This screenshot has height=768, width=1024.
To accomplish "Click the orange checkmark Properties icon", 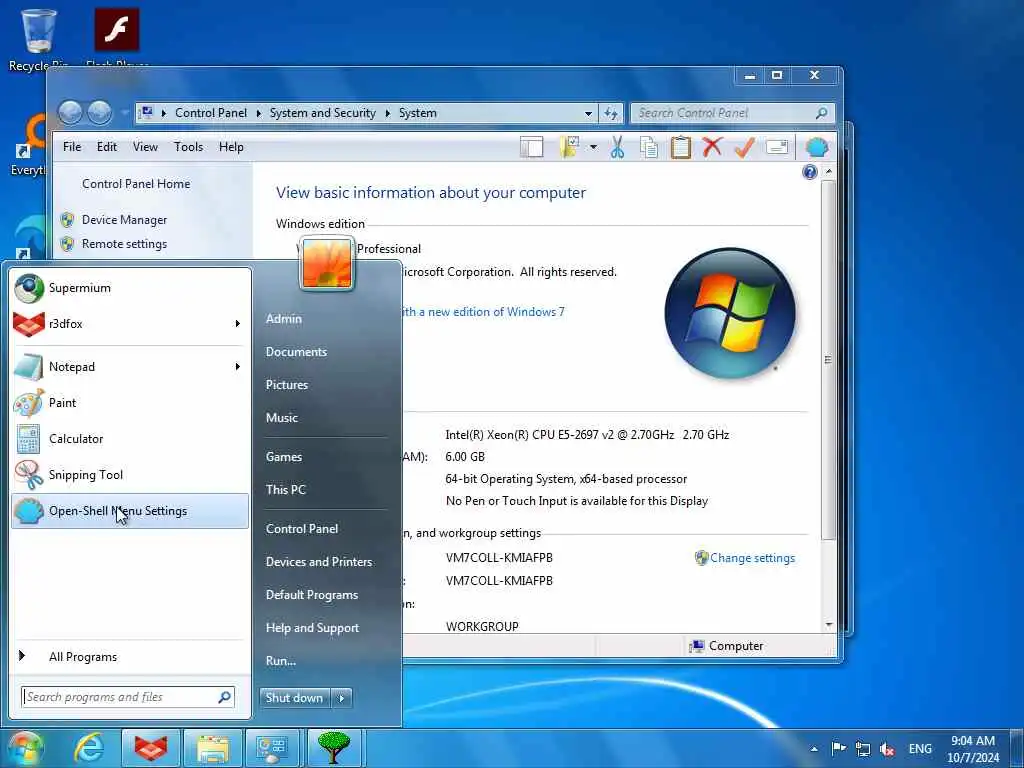I will pyautogui.click(x=744, y=148).
